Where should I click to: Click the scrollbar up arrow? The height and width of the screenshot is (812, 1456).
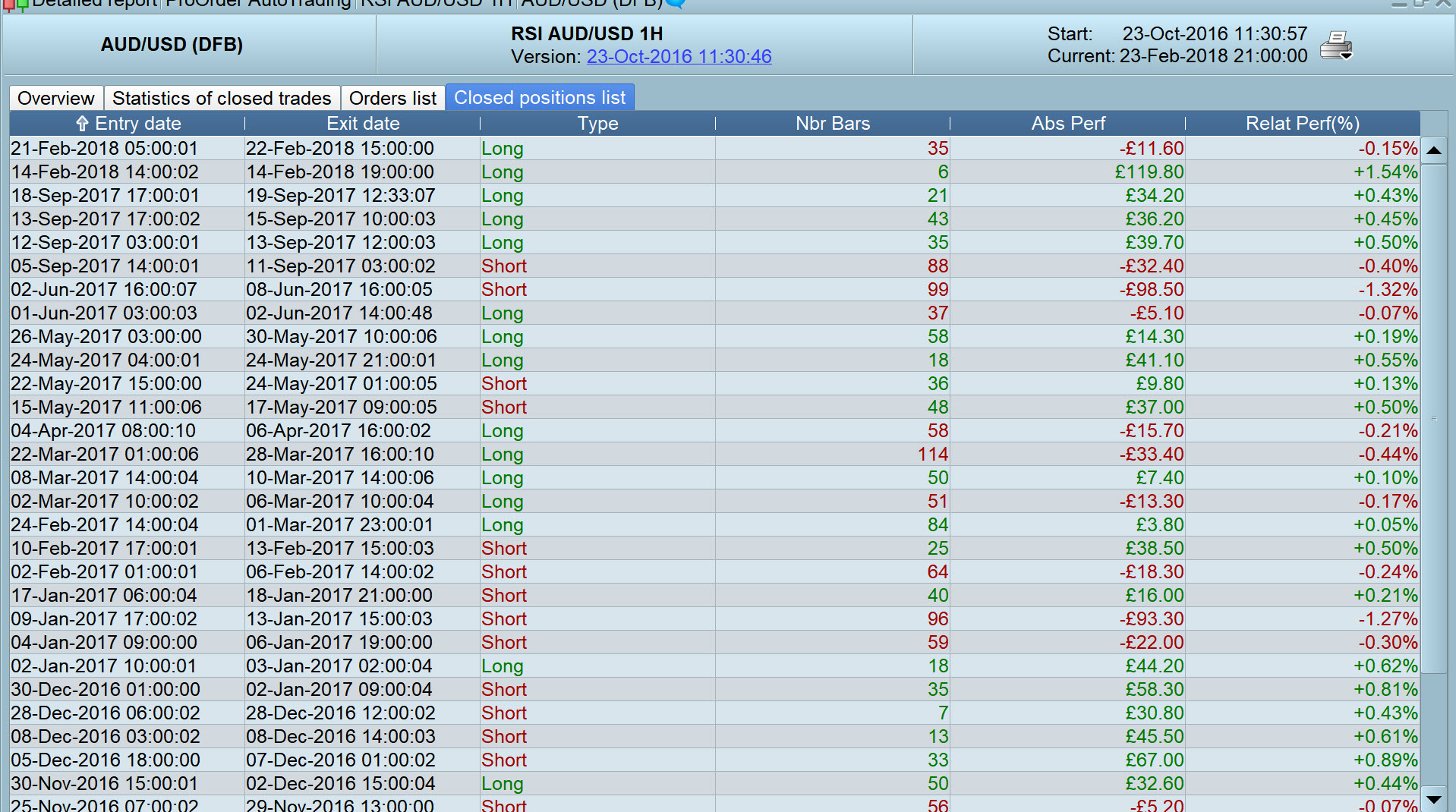pos(1434,150)
